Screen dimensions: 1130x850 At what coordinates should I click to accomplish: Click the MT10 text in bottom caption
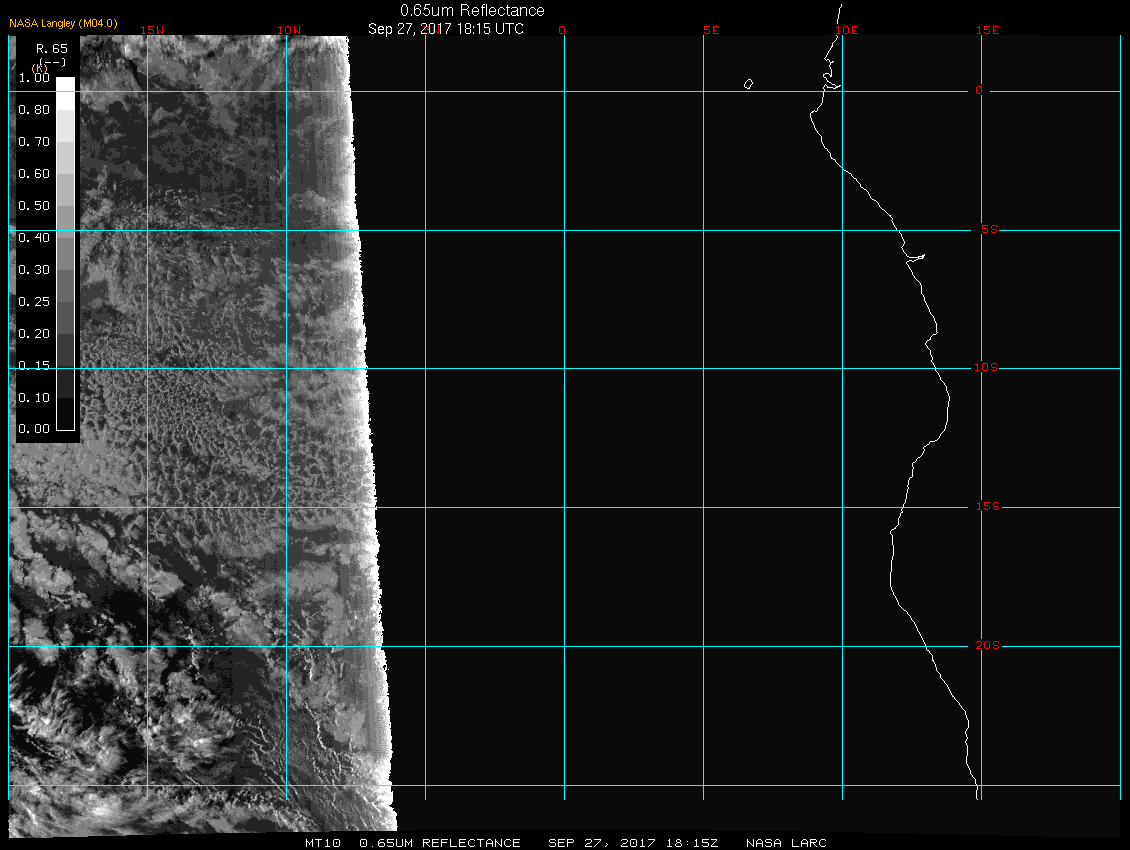[324, 843]
